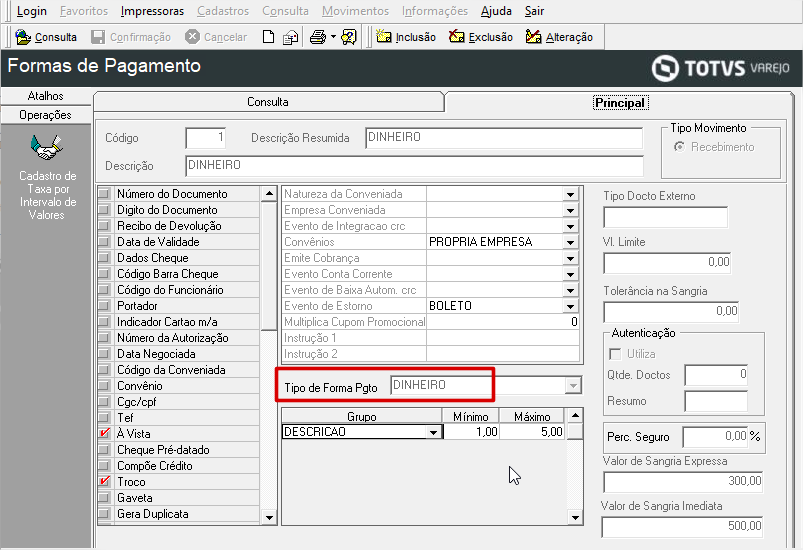
Task: Click the Tolerância na Sangria field
Action: [x=671, y=312]
